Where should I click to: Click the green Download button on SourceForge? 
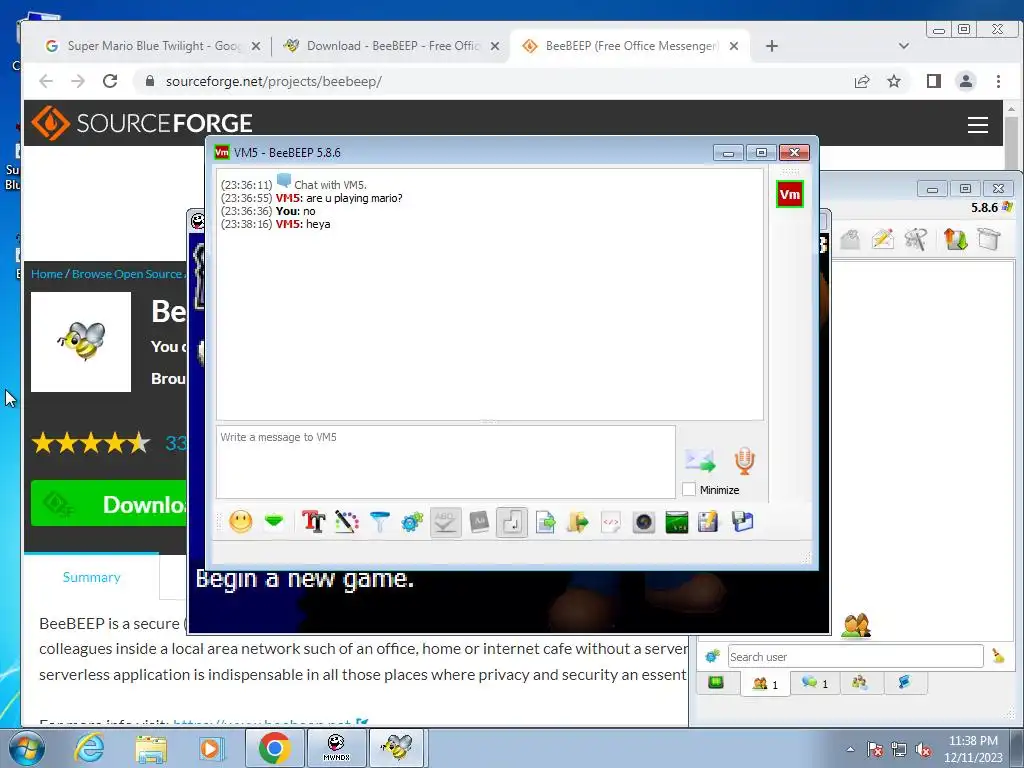tap(108, 504)
